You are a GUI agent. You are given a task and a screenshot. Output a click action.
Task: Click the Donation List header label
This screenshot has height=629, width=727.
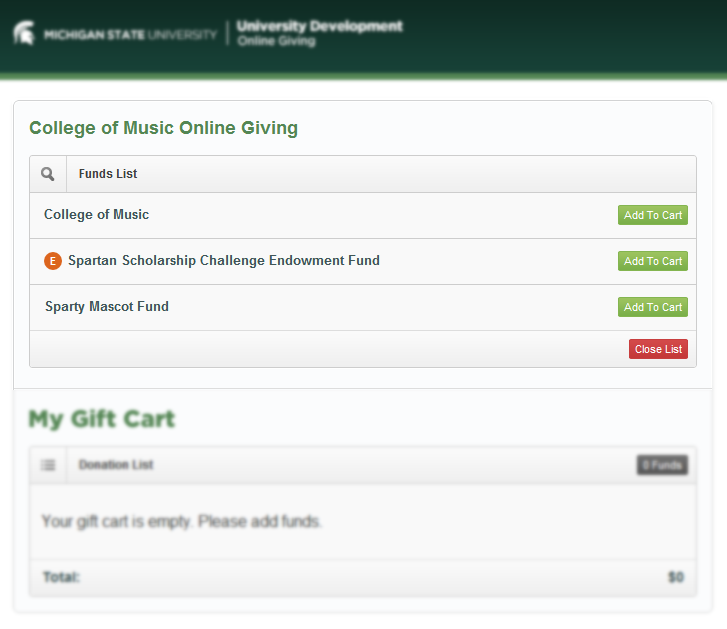click(116, 464)
